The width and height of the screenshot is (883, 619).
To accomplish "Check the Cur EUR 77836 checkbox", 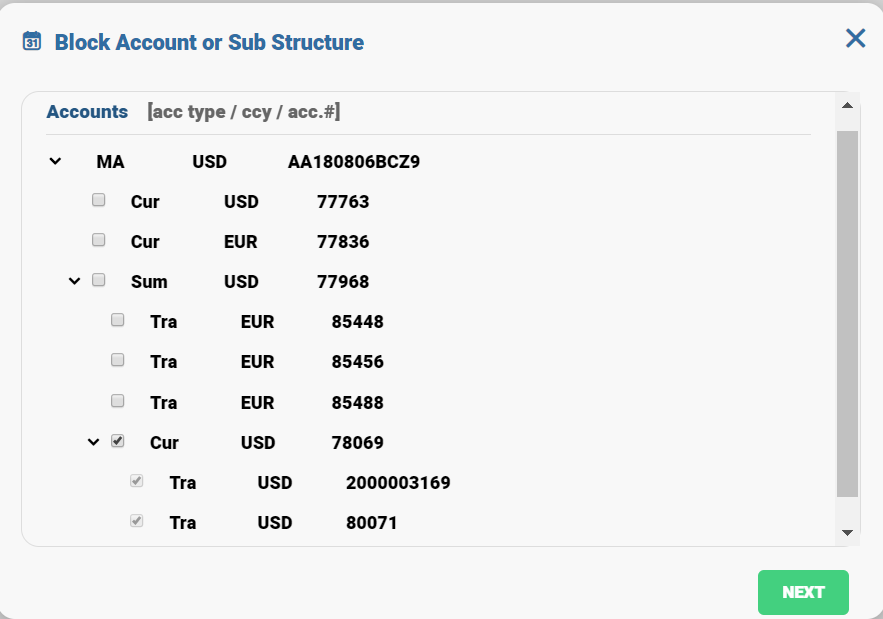I will (x=99, y=240).
